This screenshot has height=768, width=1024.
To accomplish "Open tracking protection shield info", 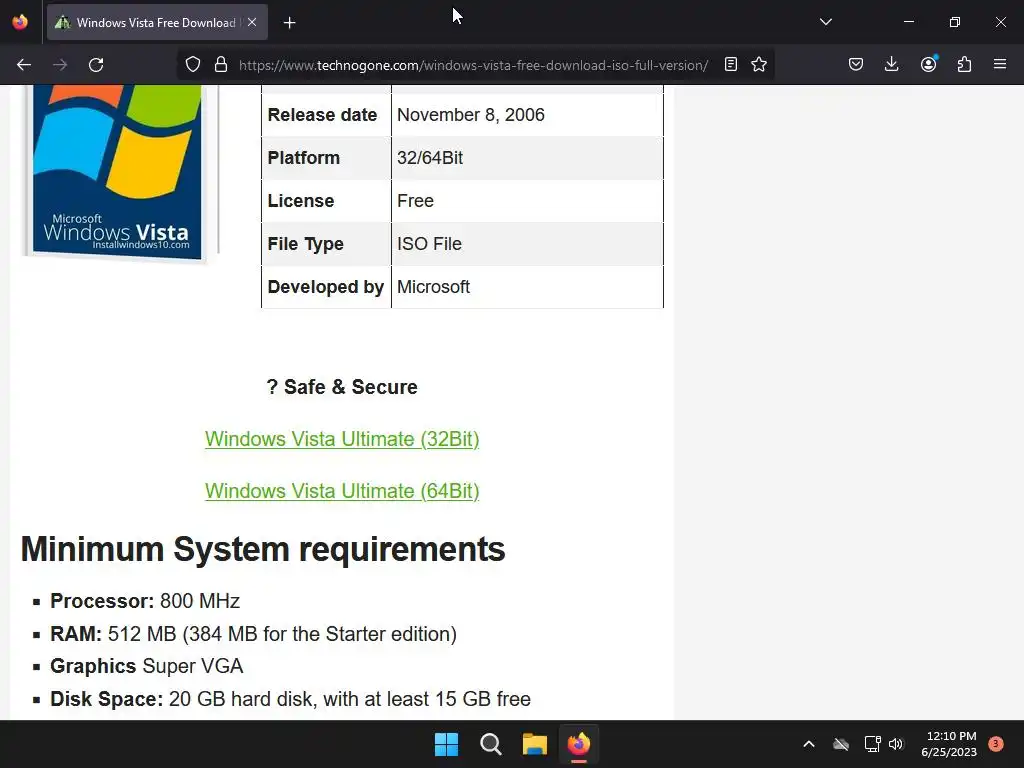I will pos(193,65).
